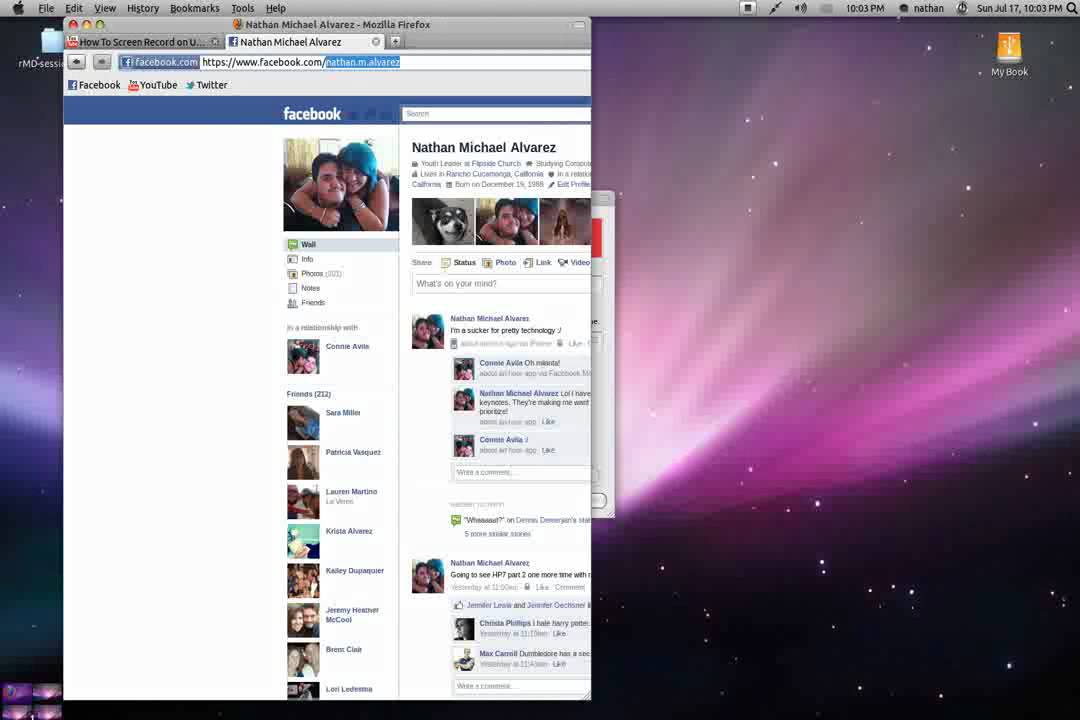The width and height of the screenshot is (1080, 720).
Task: Open the main profile picture
Action: point(341,185)
